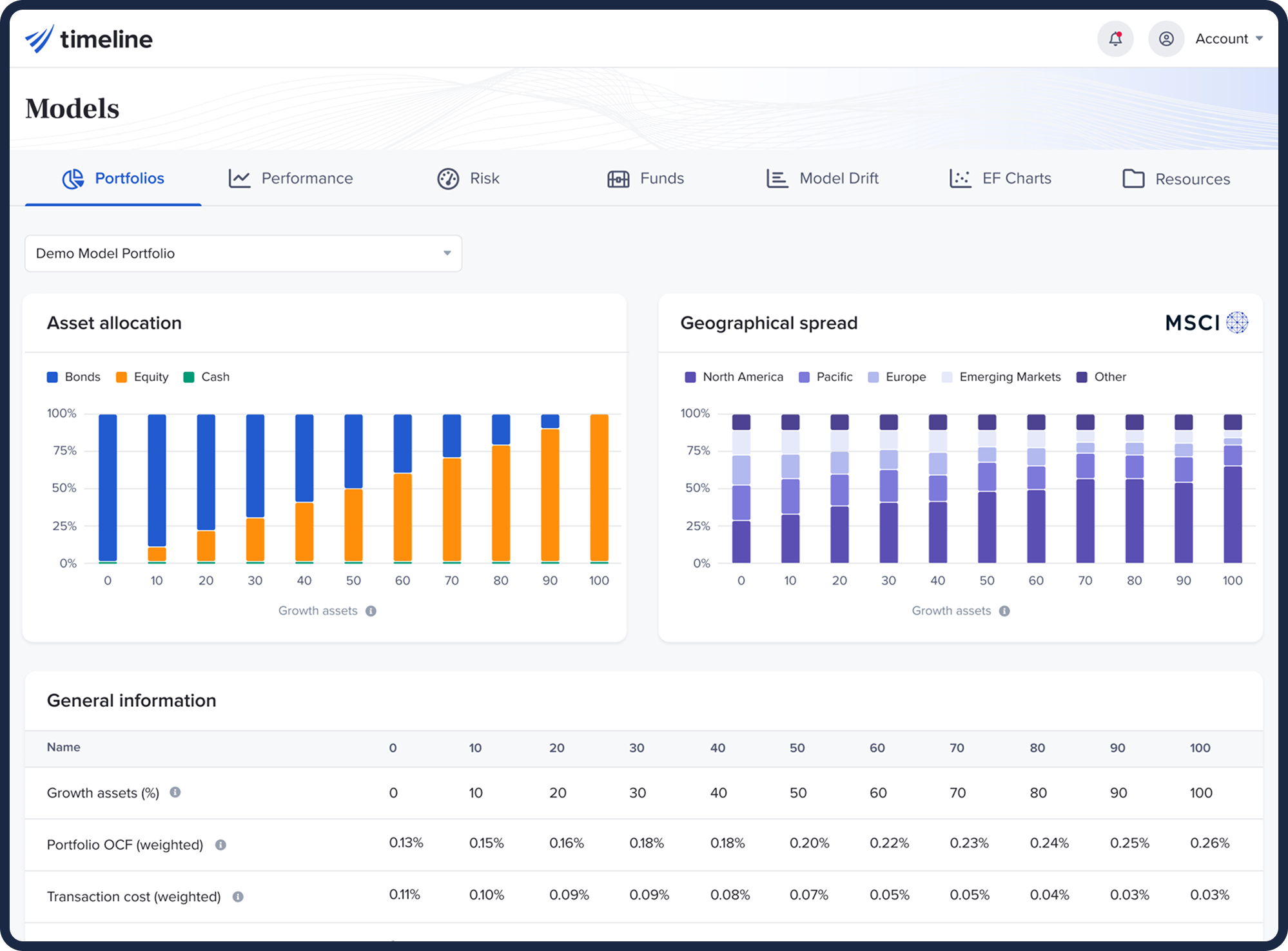Toggle North America legend entry

coord(734,377)
